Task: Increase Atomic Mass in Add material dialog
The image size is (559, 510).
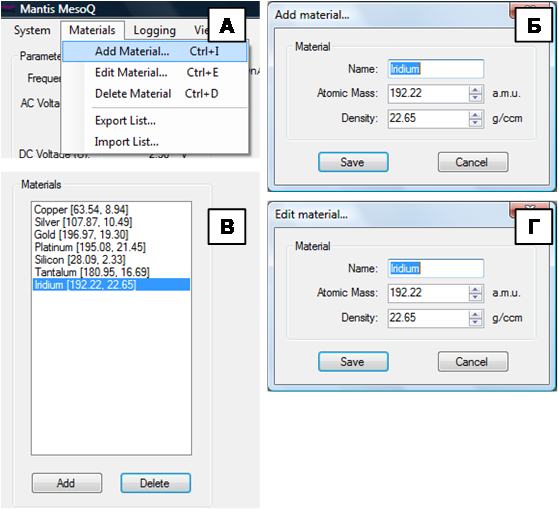Action: [475, 90]
